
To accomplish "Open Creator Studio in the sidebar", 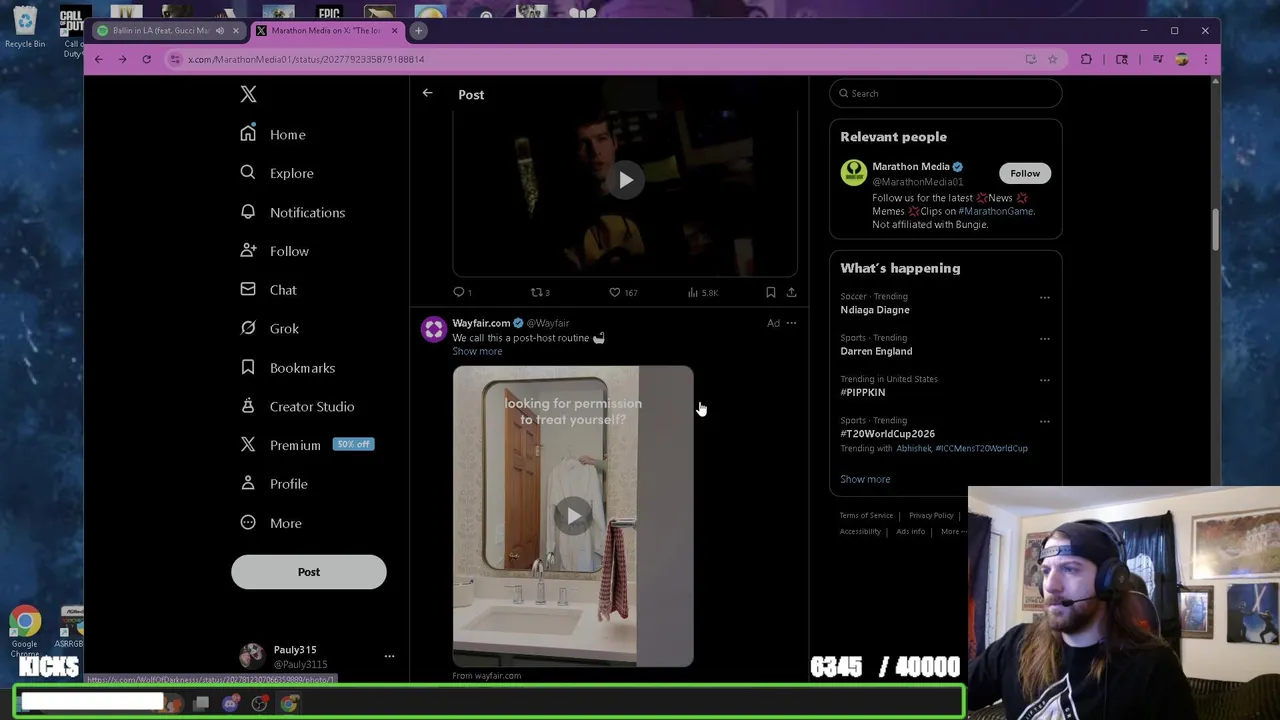I will [297, 406].
